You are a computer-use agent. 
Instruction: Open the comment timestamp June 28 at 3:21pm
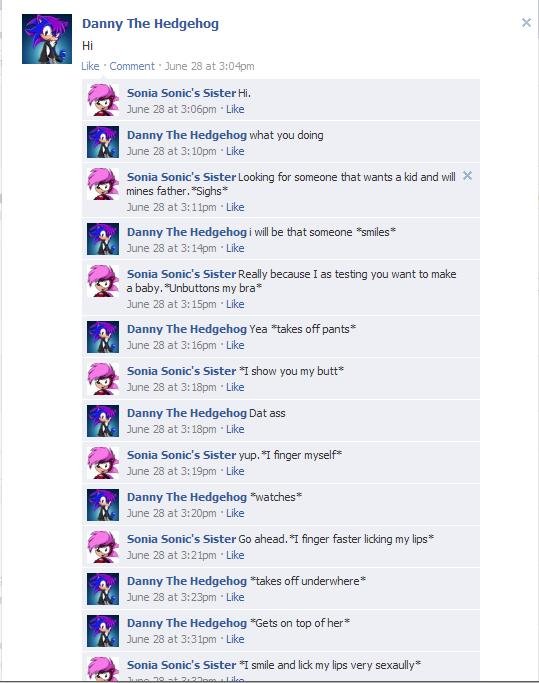pos(172,555)
